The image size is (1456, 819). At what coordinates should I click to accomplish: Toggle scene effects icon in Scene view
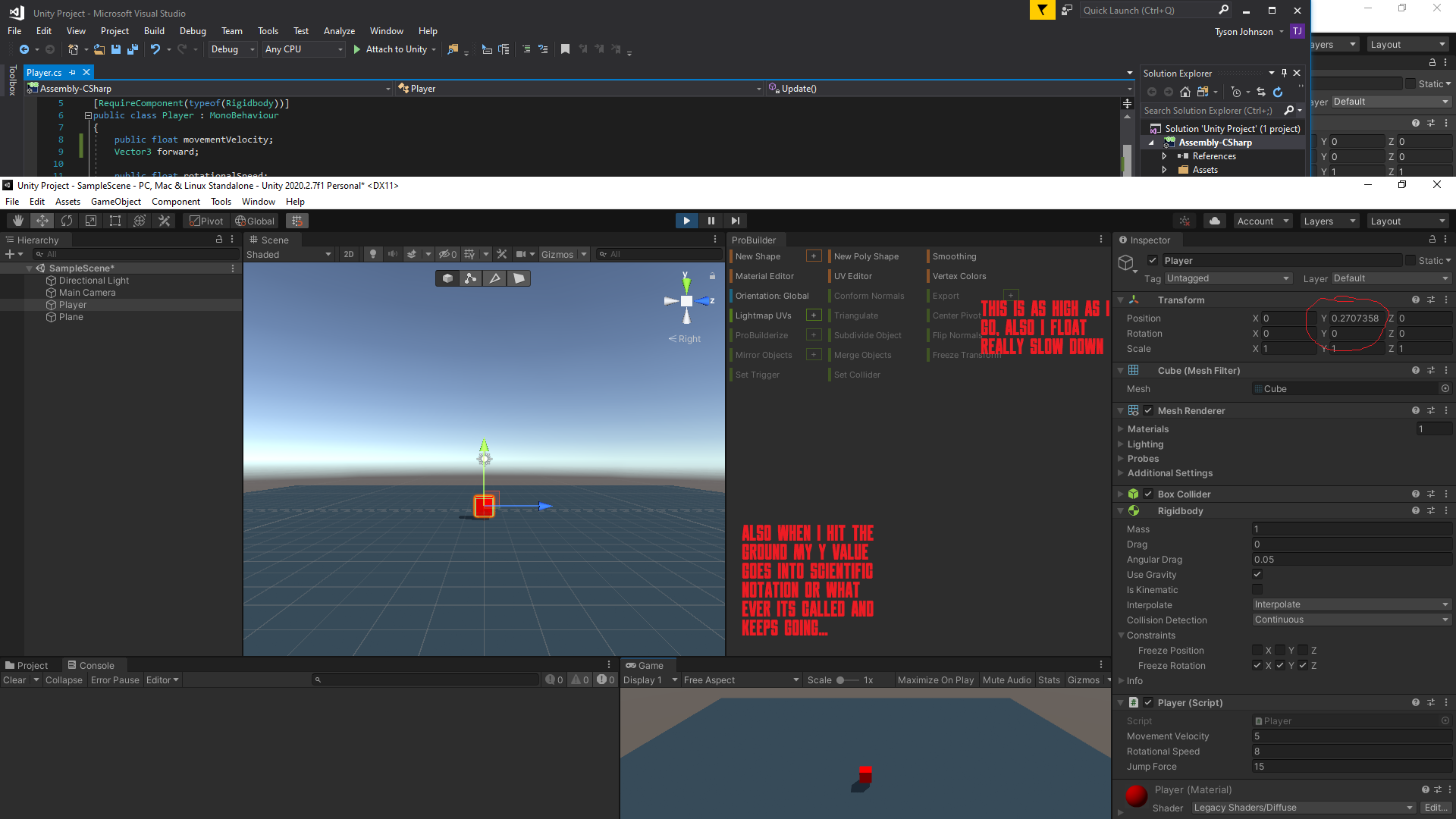pos(412,254)
